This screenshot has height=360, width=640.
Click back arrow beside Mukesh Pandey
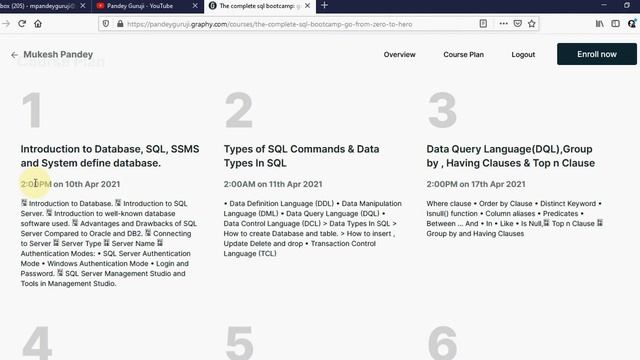click(15, 55)
